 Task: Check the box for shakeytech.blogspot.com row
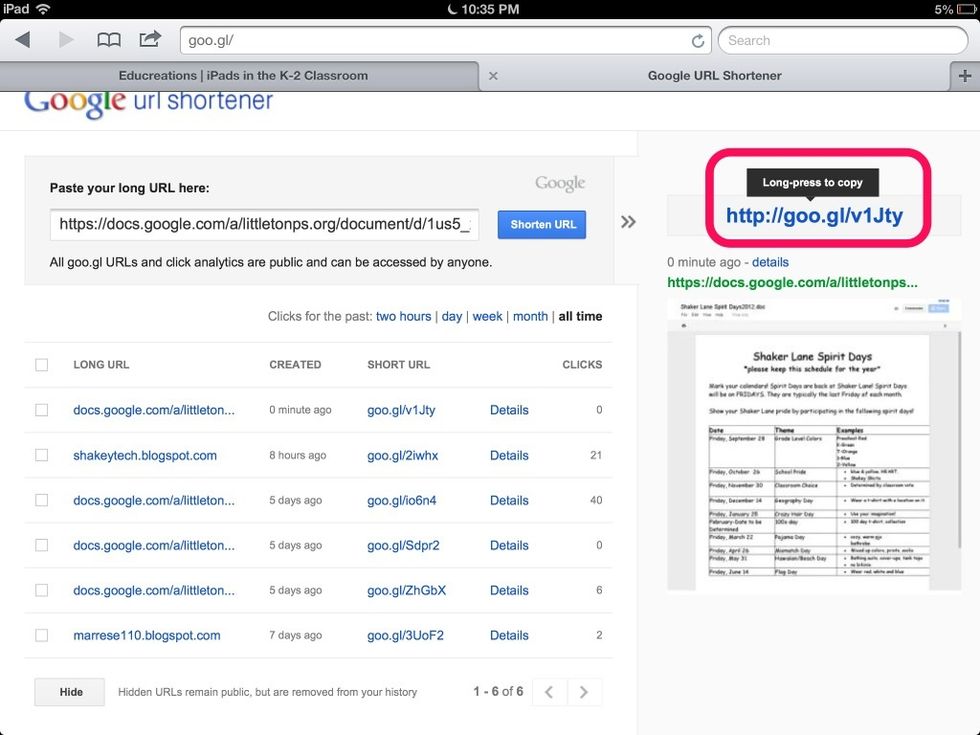[41, 455]
